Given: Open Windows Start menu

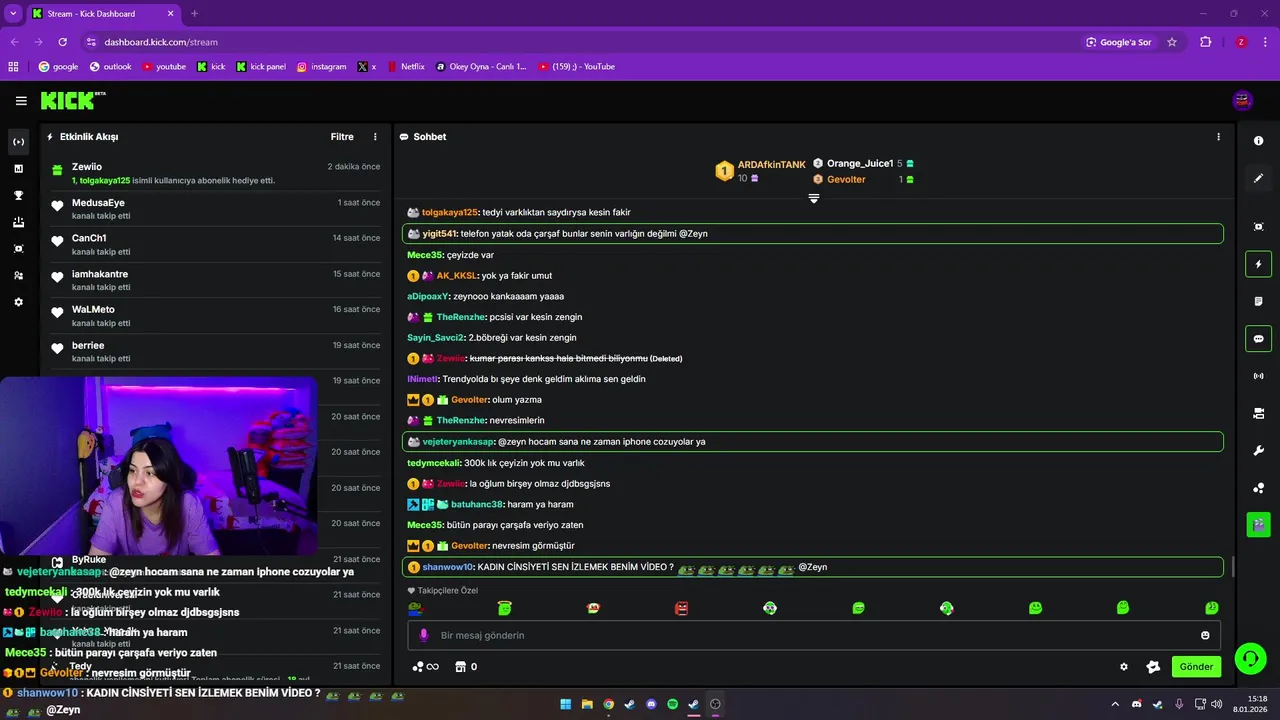Looking at the screenshot, I should click(x=566, y=704).
